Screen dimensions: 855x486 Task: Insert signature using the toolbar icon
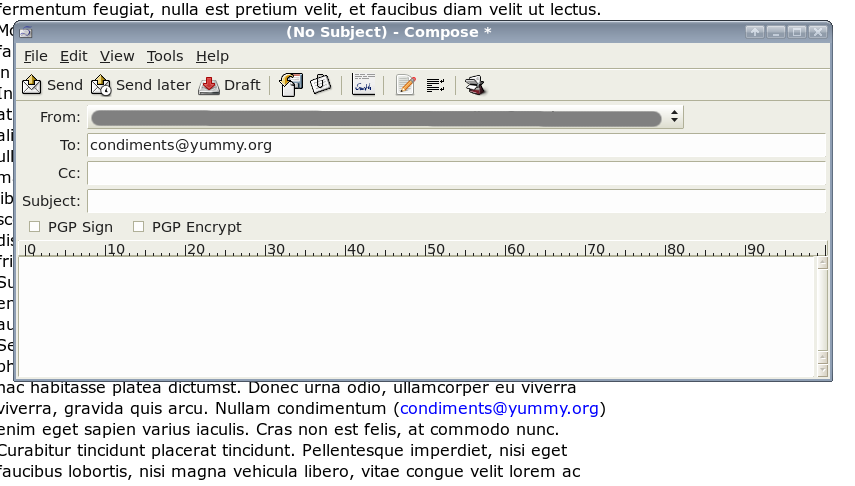click(x=364, y=85)
